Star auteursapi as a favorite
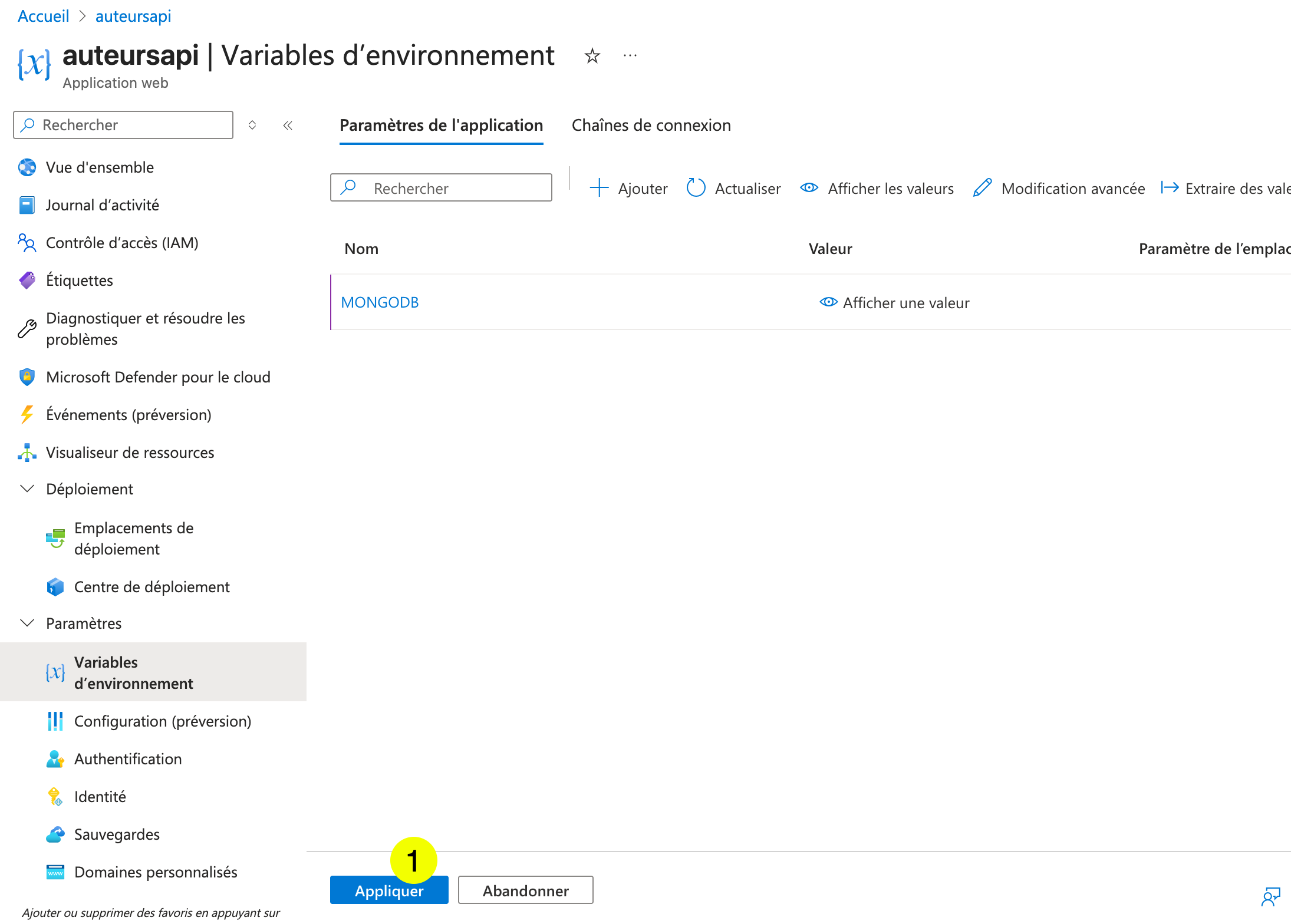Image resolution: width=1291 pixels, height=924 pixels. pos(591,55)
